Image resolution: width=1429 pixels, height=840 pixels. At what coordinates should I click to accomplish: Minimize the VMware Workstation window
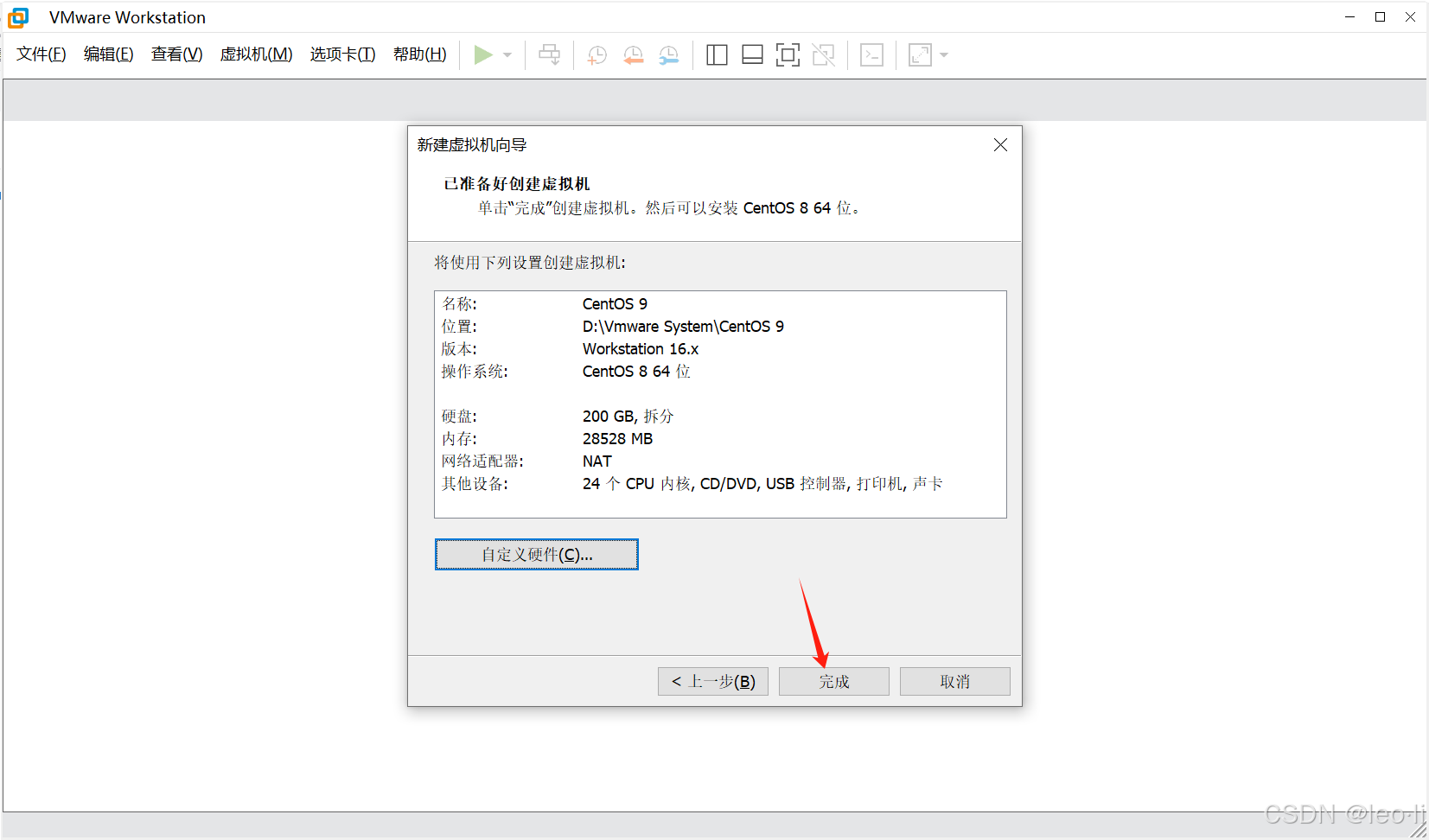coord(1350,17)
